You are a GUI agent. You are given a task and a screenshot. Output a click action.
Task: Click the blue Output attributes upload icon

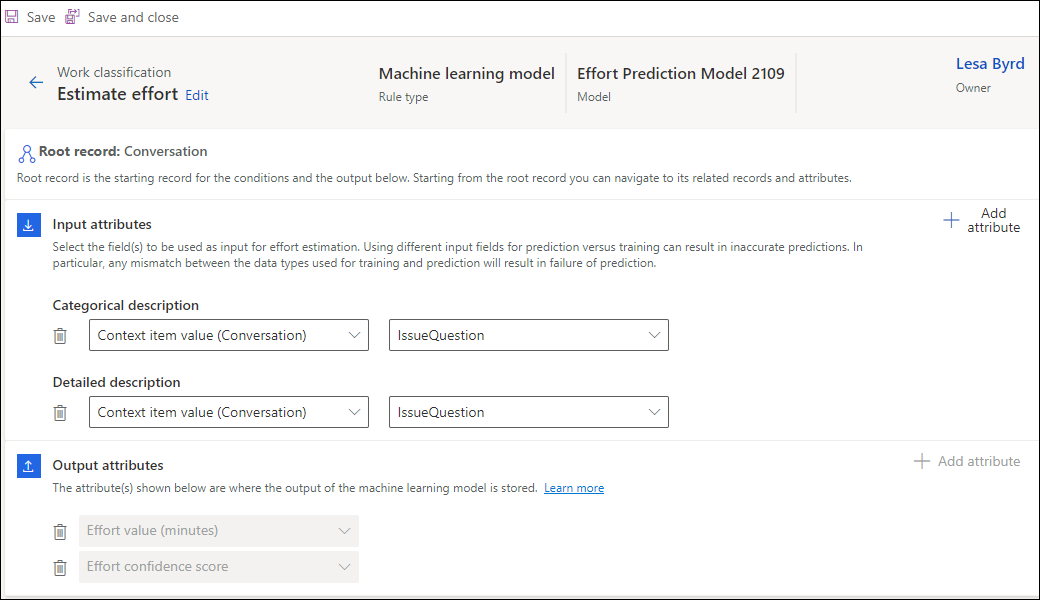coord(29,466)
